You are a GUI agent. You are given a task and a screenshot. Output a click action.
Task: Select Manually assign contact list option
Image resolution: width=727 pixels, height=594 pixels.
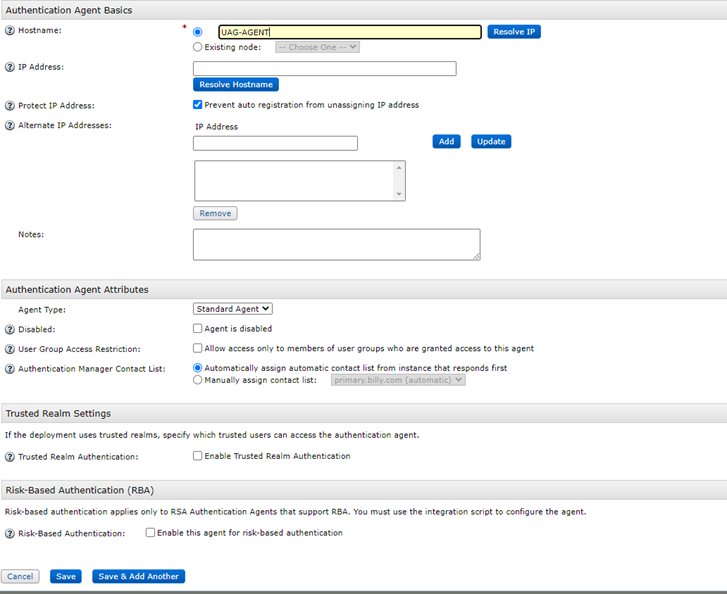[x=197, y=380]
